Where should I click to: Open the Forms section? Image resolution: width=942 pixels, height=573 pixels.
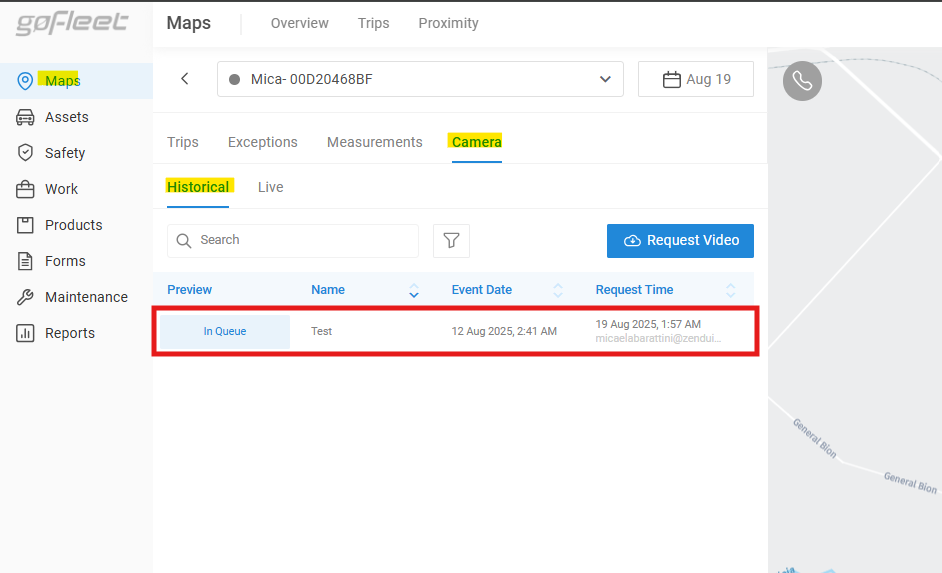(65, 261)
